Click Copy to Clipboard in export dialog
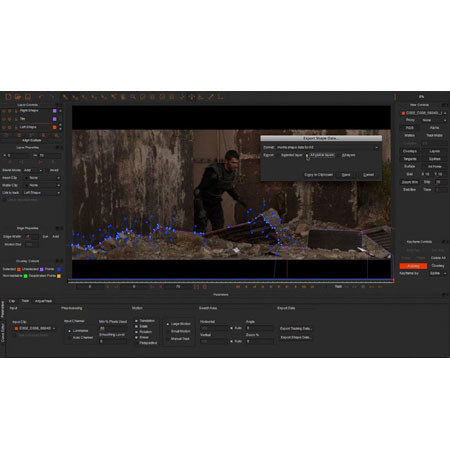This screenshot has width=450, height=450. (318, 175)
